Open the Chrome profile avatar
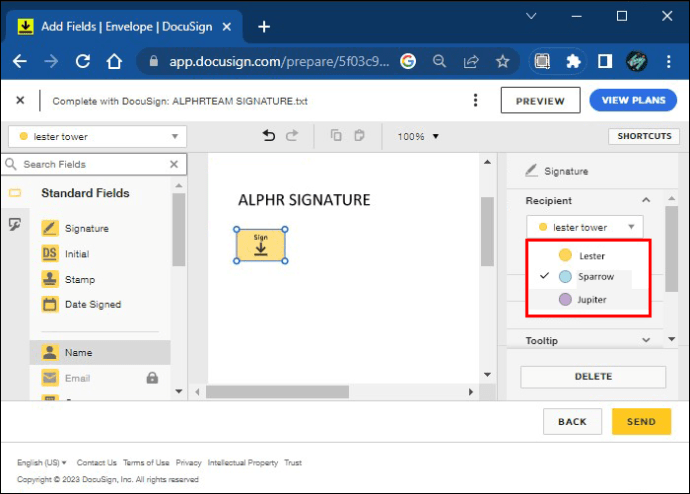This screenshot has height=494, width=690. coord(636,61)
